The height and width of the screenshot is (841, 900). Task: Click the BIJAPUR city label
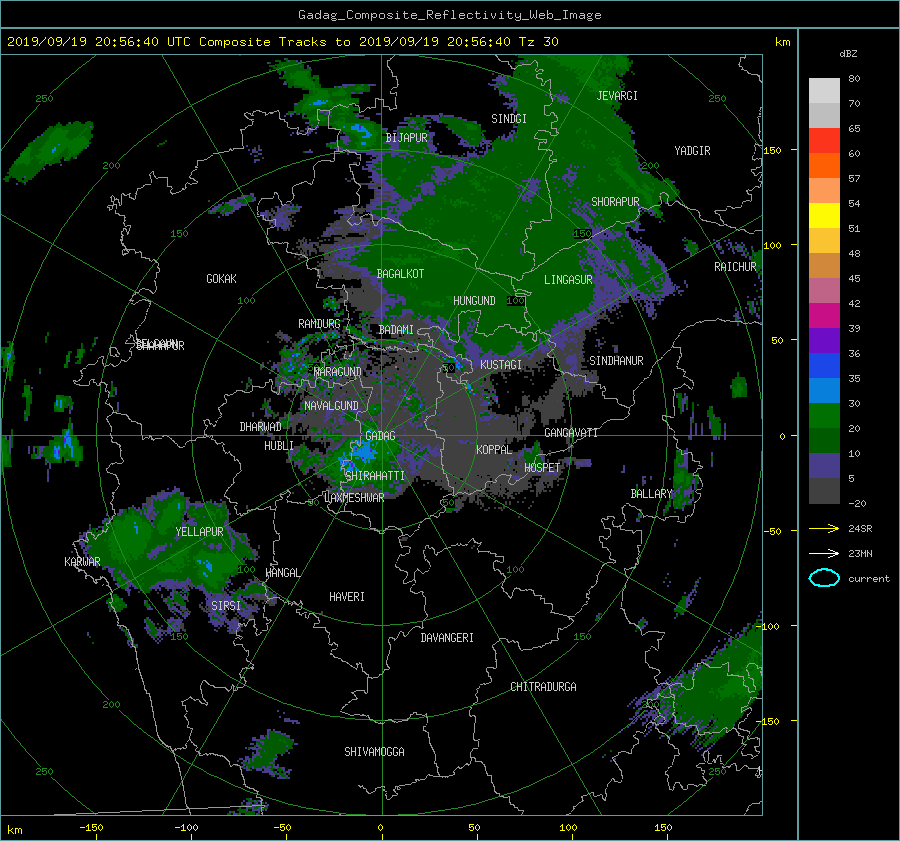[x=406, y=138]
